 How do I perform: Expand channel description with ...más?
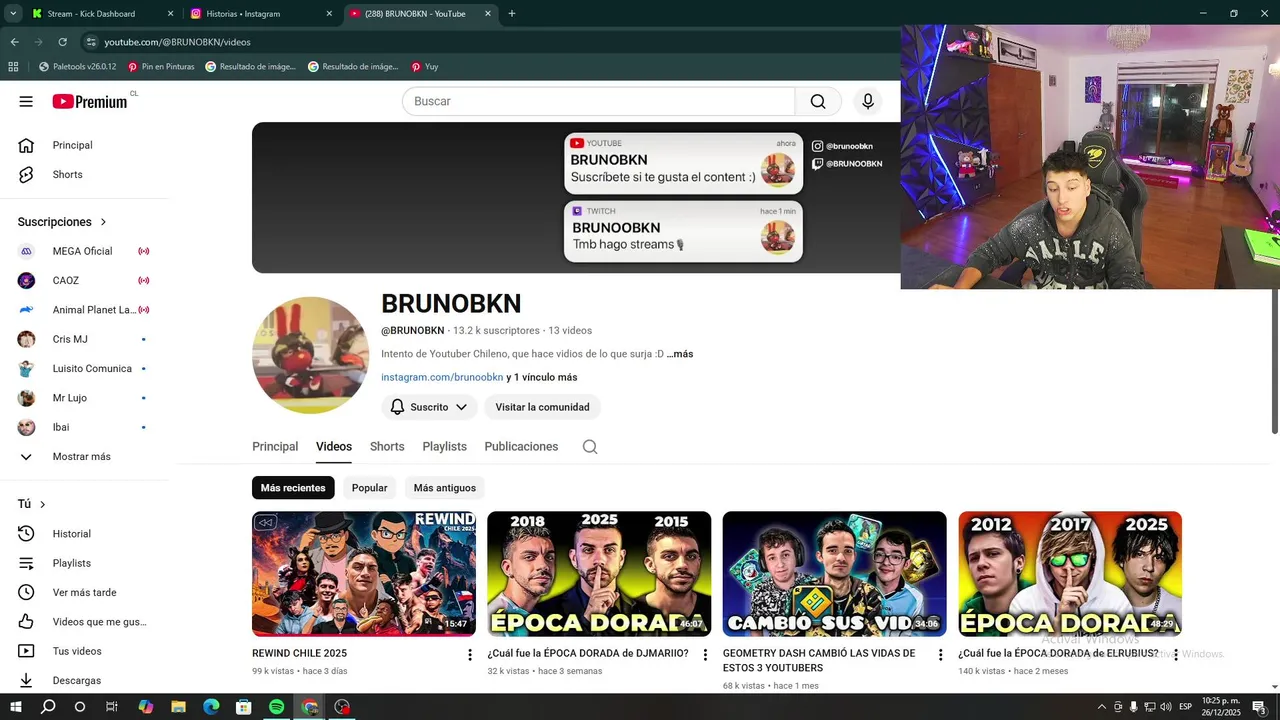tap(680, 354)
